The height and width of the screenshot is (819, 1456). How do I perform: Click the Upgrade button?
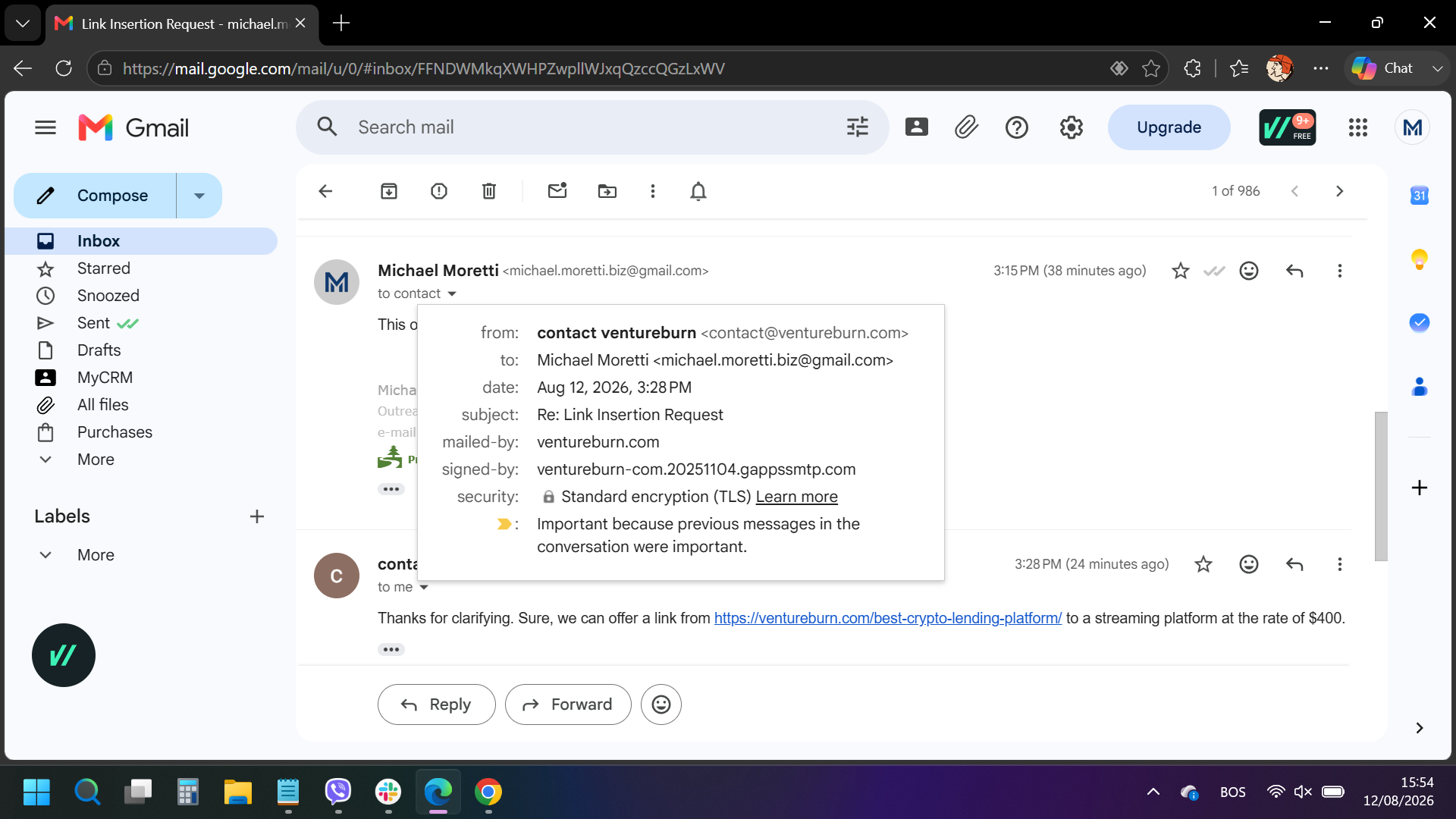tap(1169, 127)
